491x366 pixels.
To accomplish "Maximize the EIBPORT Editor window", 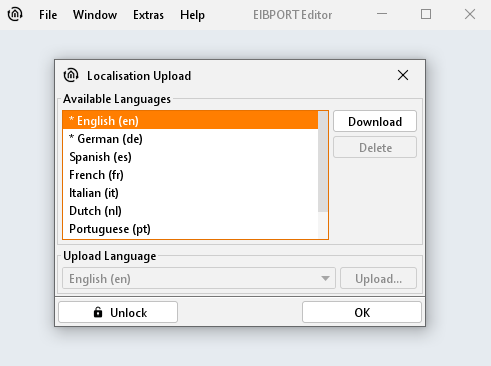I will click(x=426, y=14).
